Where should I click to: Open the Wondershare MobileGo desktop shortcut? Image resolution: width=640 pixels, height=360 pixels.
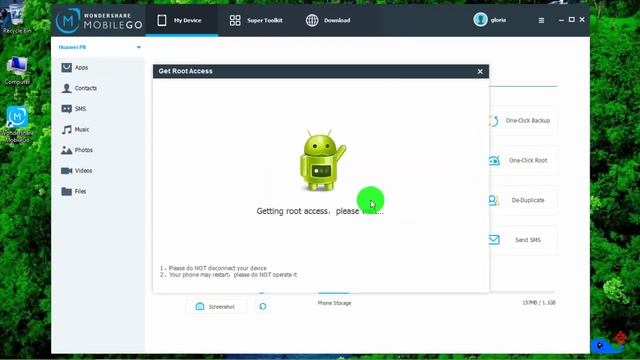point(17,124)
